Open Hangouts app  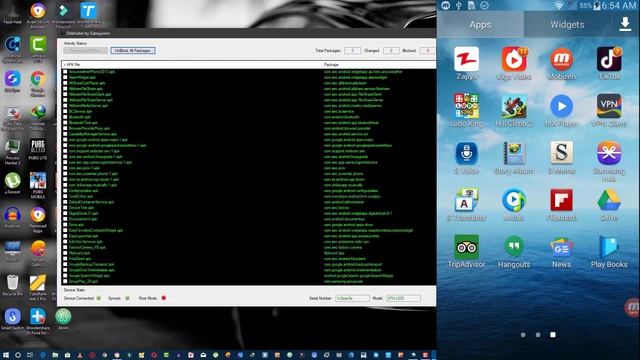pos(514,247)
